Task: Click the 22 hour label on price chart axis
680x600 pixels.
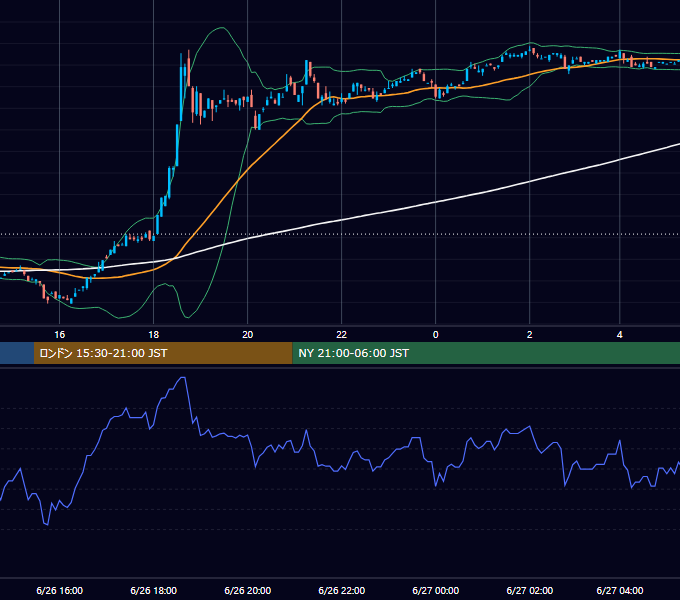Action: [x=342, y=335]
